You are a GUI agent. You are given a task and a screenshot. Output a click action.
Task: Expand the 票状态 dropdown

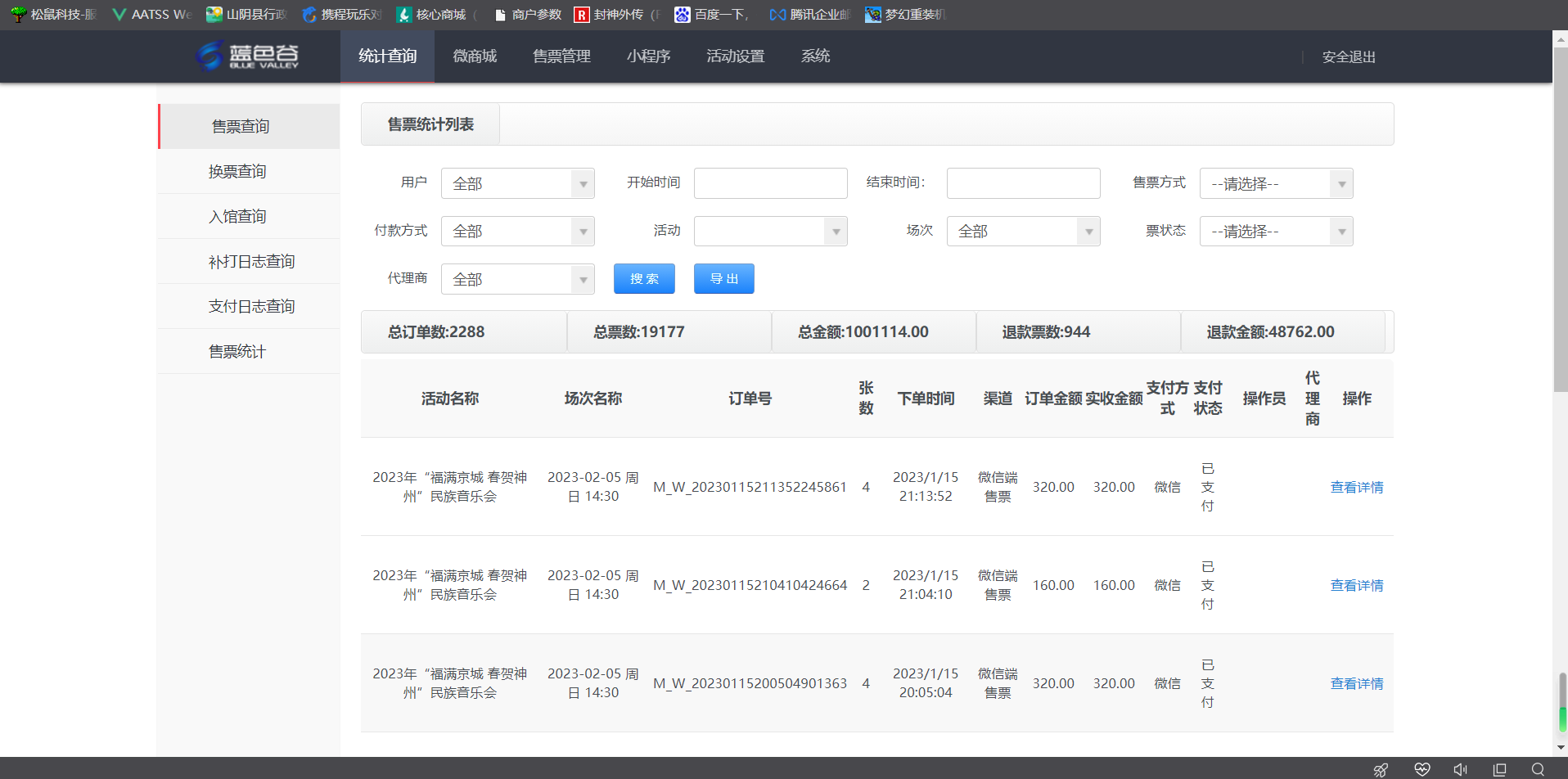(1276, 231)
